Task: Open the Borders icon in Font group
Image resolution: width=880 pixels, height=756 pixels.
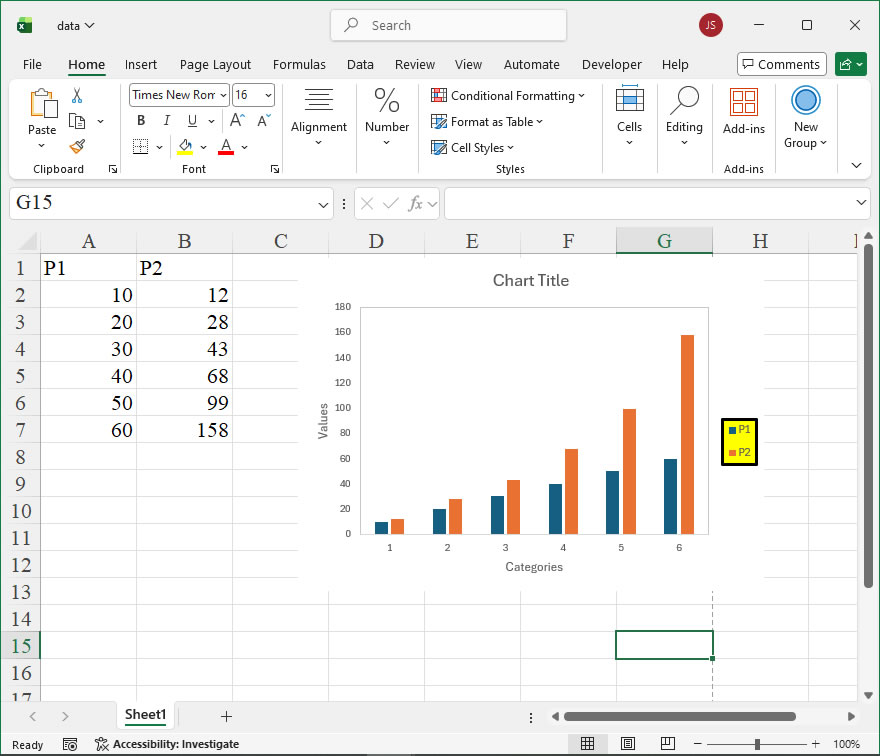Action: (140, 147)
